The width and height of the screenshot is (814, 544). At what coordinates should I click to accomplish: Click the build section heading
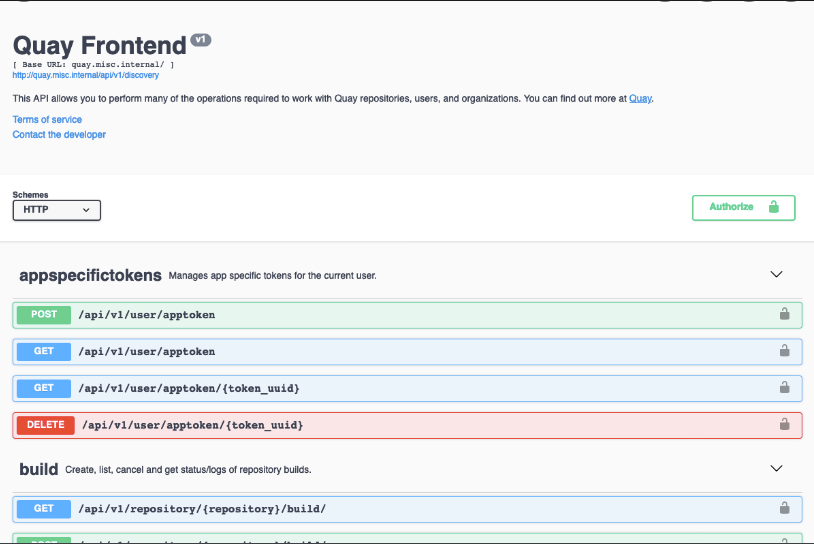(38, 469)
